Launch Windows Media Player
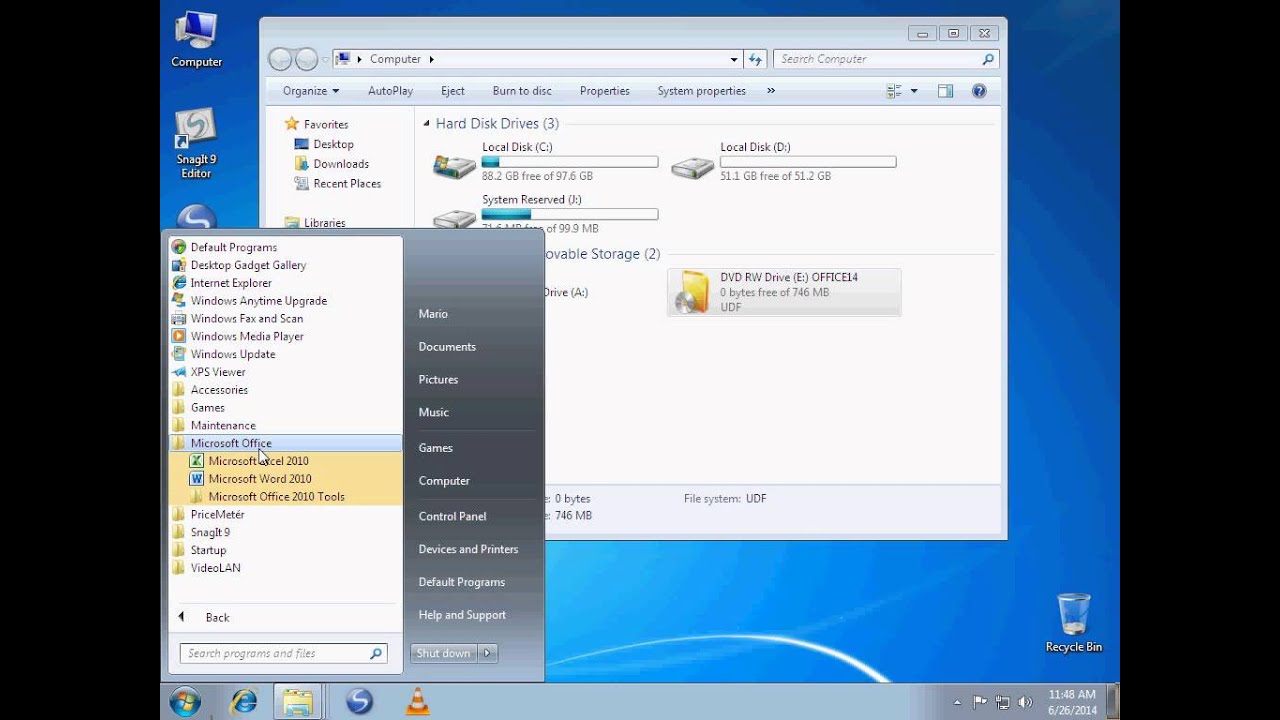Viewport: 1280px width, 720px height. click(247, 337)
